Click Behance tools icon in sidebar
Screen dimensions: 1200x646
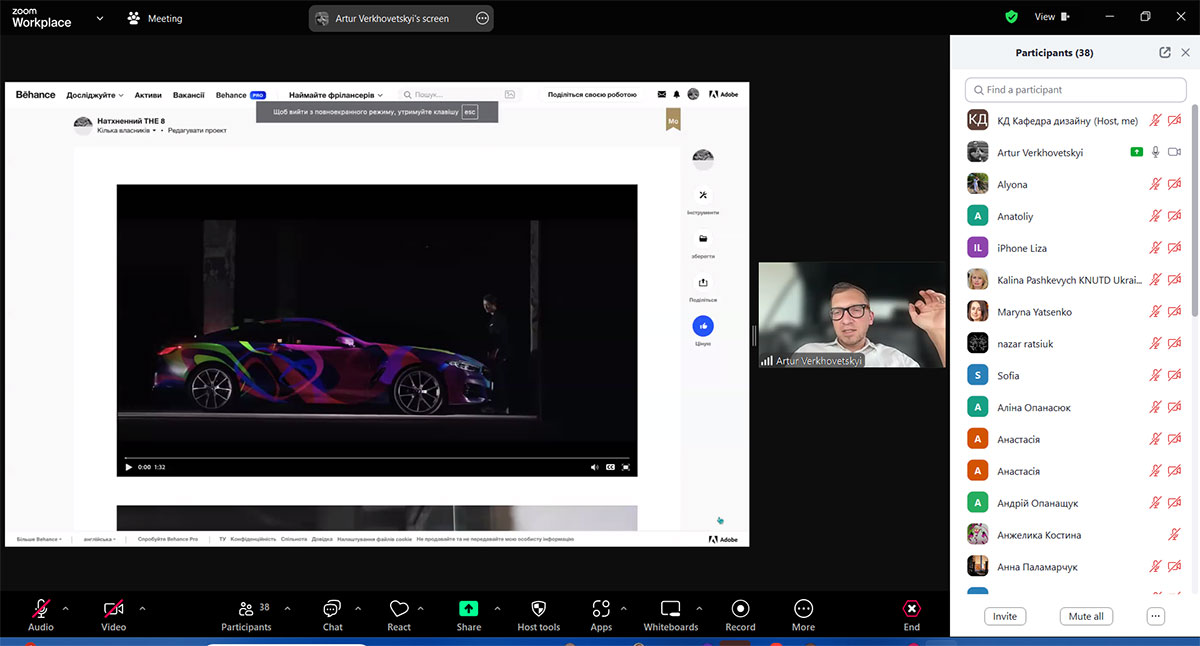pos(703,195)
